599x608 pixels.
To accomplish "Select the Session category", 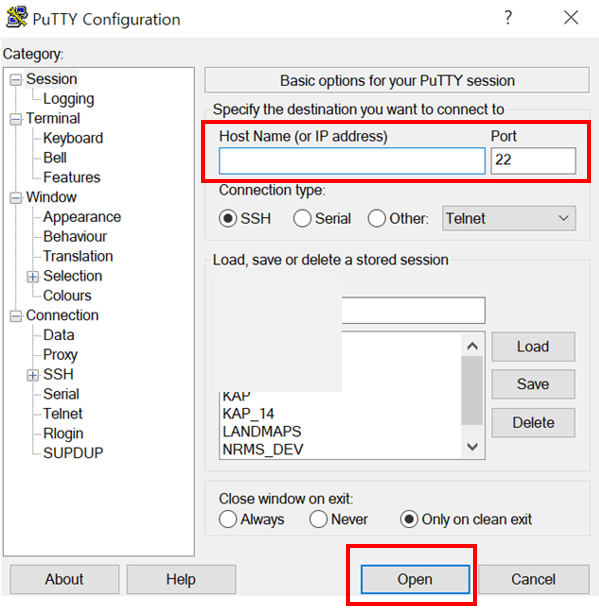I will click(52, 79).
